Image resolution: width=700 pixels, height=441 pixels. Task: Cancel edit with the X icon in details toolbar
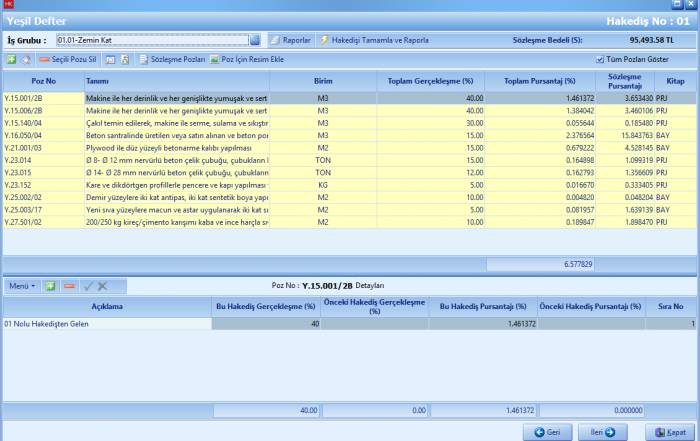(102, 285)
